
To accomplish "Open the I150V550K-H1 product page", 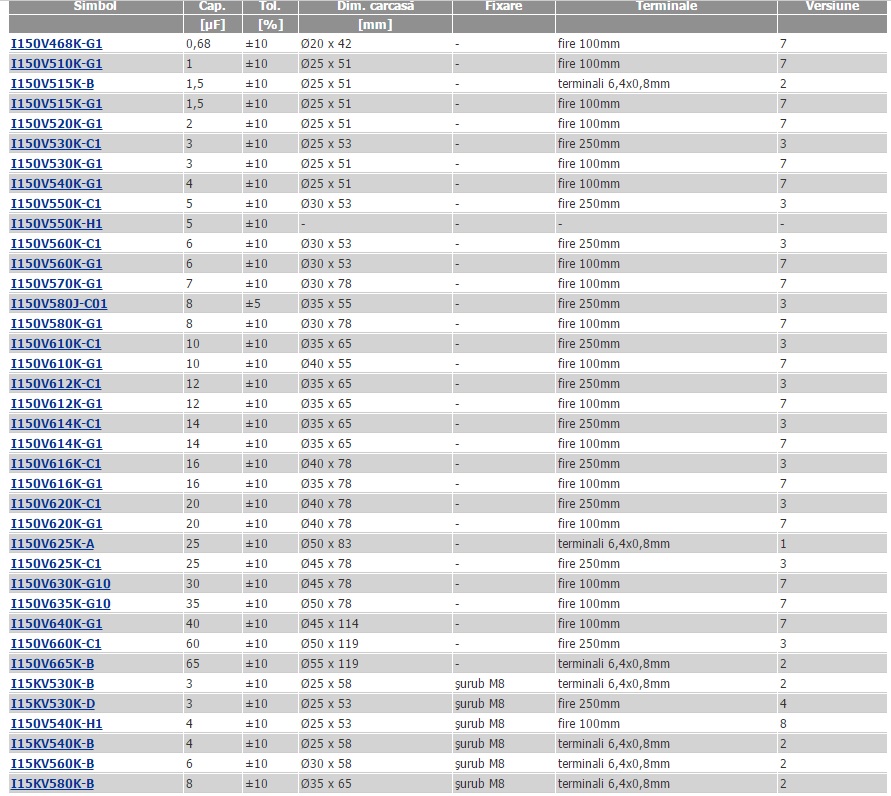I will coord(56,224).
